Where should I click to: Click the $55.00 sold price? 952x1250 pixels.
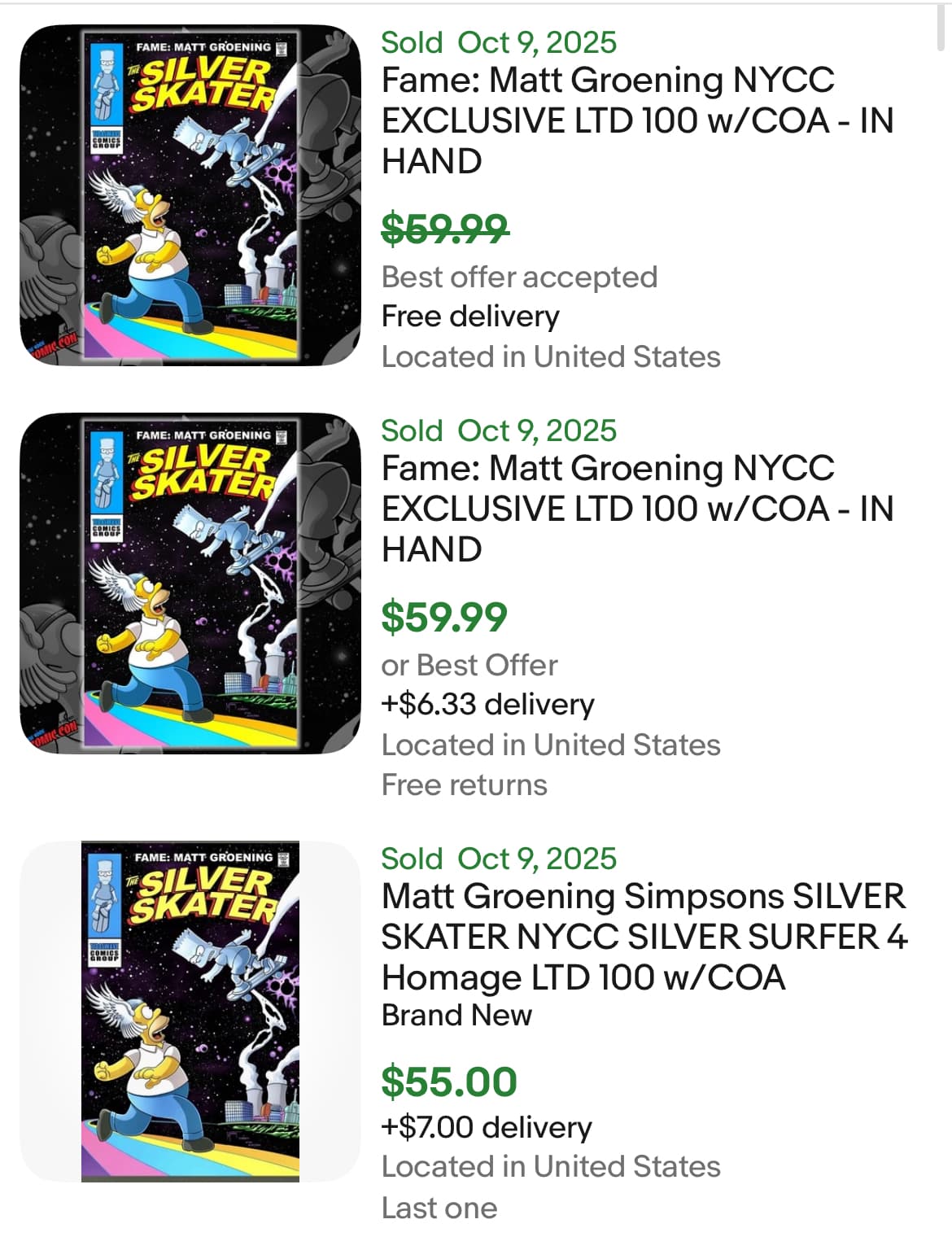click(x=449, y=1082)
